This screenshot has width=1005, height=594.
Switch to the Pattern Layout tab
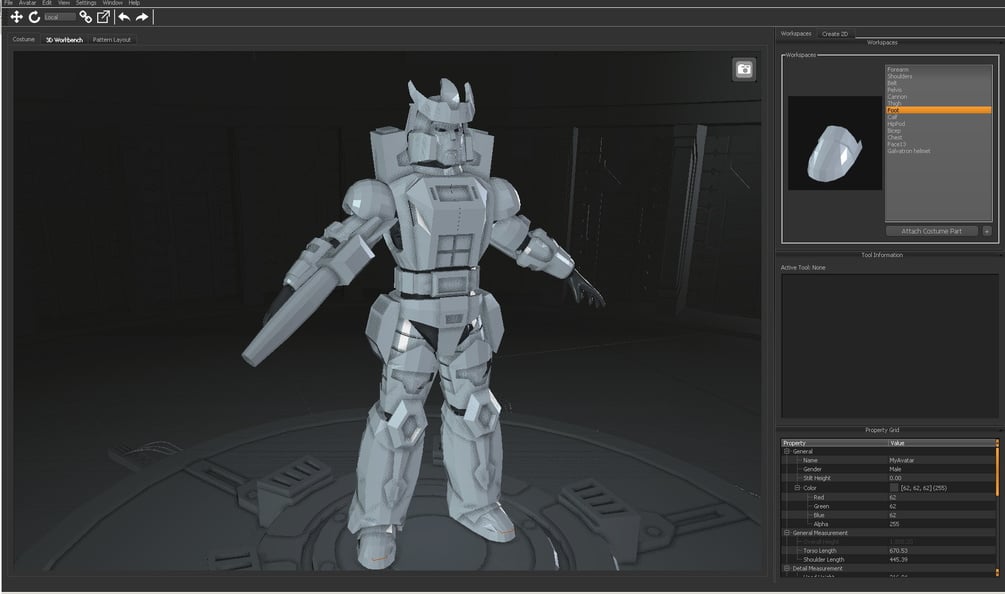click(112, 40)
